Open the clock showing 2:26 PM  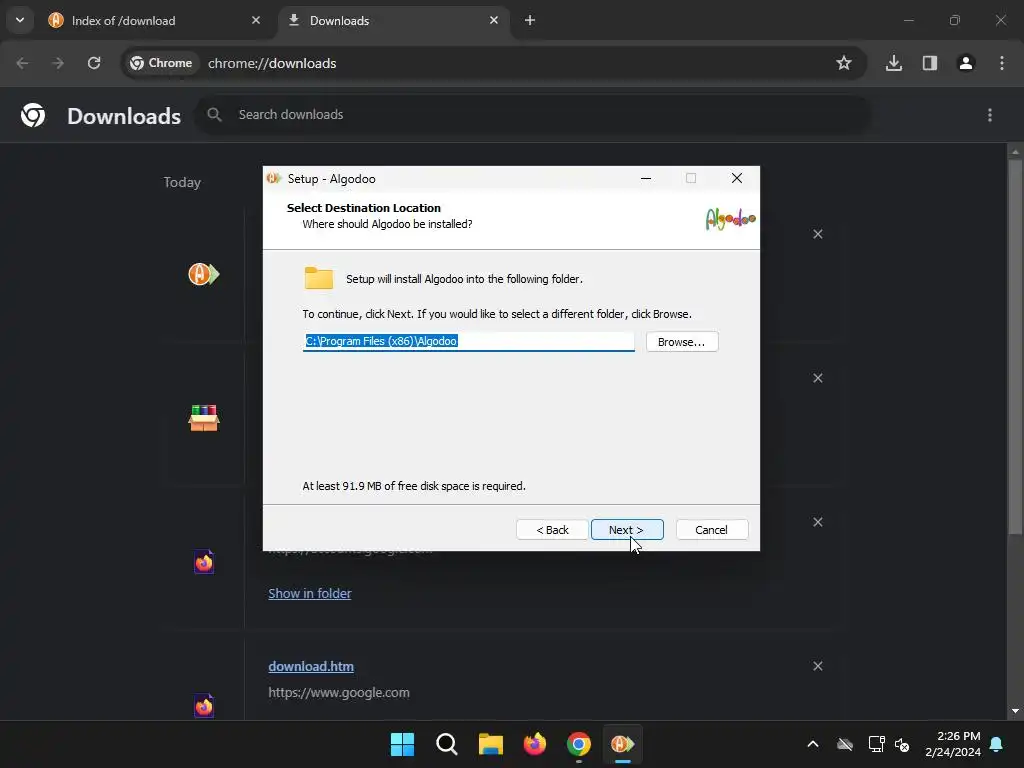tap(953, 744)
